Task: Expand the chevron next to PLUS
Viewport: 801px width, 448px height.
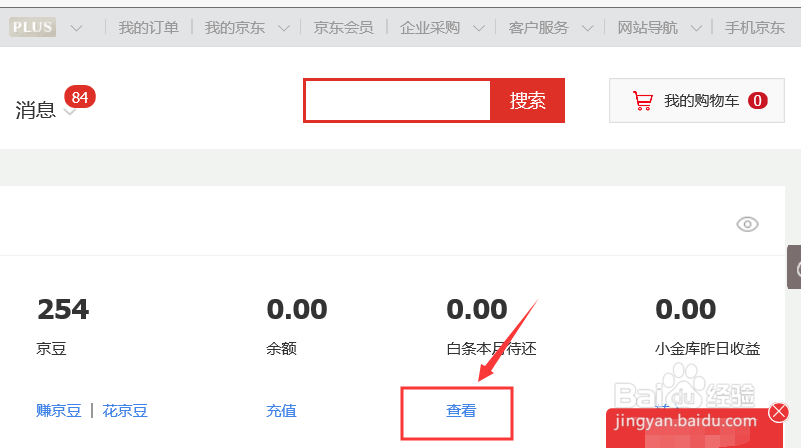Action: [x=77, y=28]
